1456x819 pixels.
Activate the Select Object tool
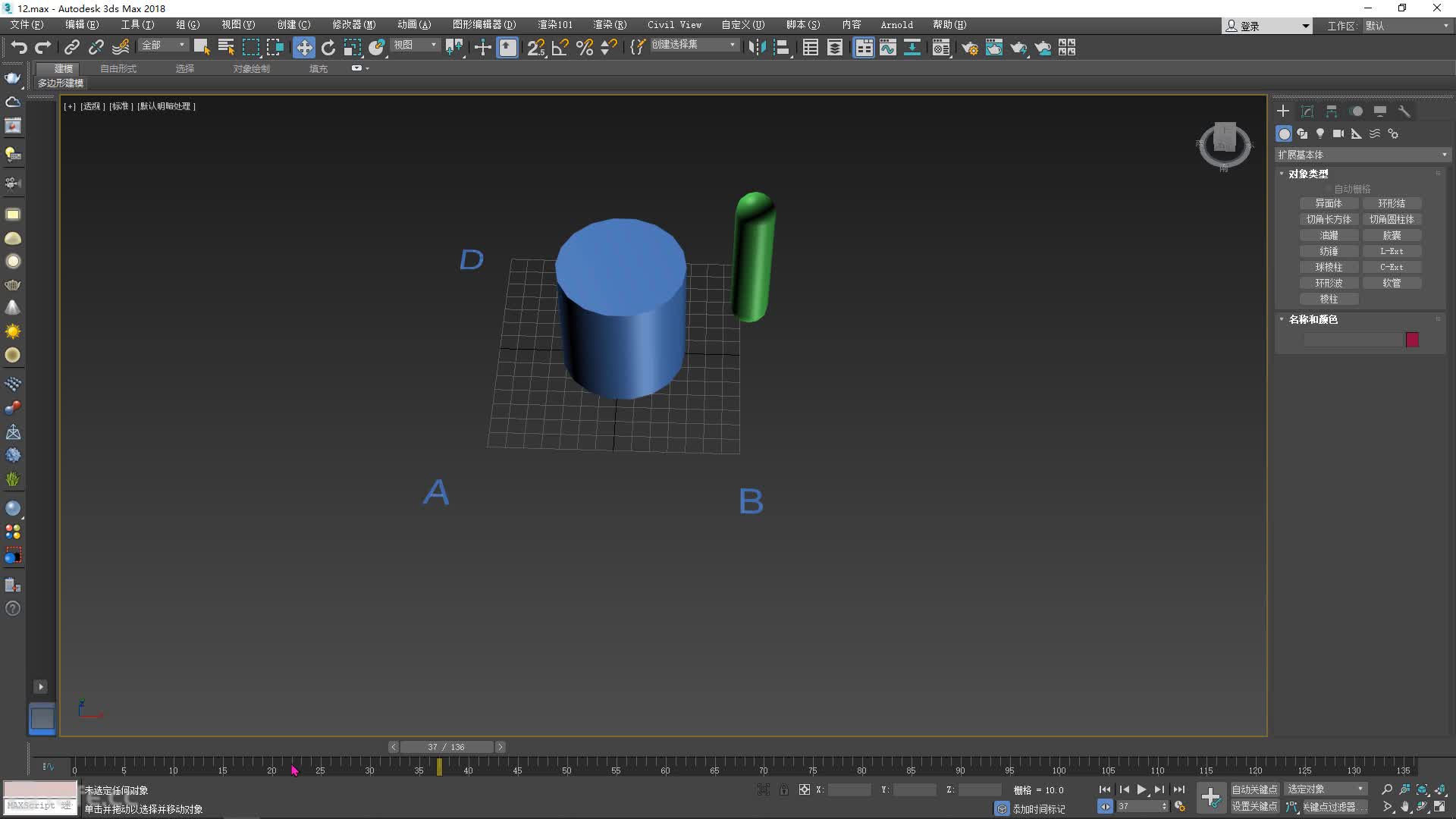[201, 48]
